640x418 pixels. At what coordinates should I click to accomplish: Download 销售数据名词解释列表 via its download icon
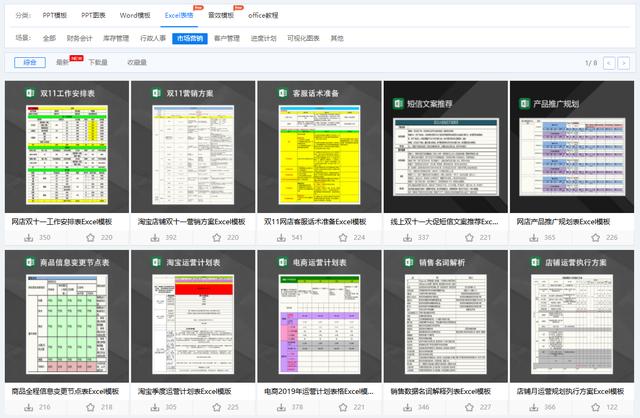click(407, 407)
